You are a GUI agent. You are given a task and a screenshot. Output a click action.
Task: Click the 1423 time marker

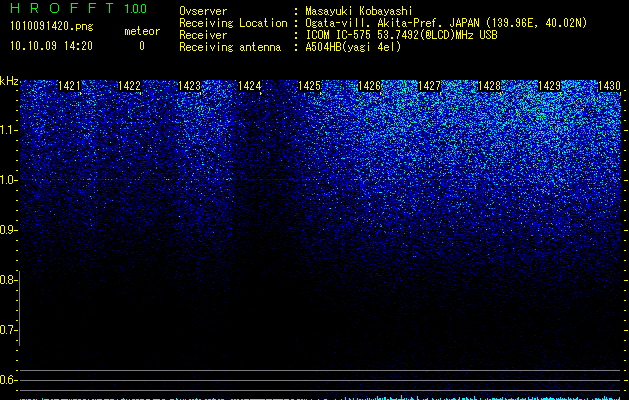(189, 85)
